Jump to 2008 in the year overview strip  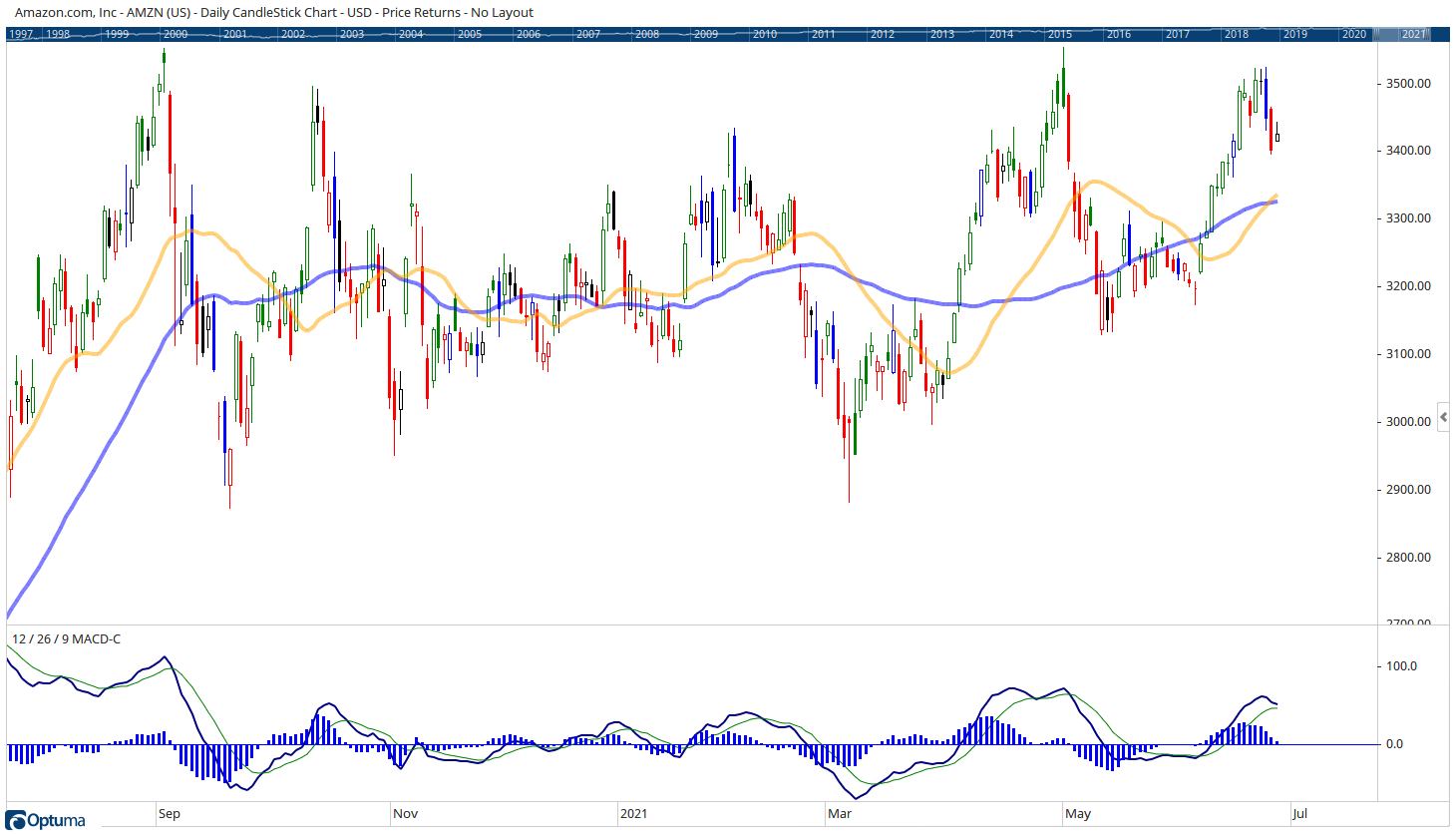click(x=647, y=34)
